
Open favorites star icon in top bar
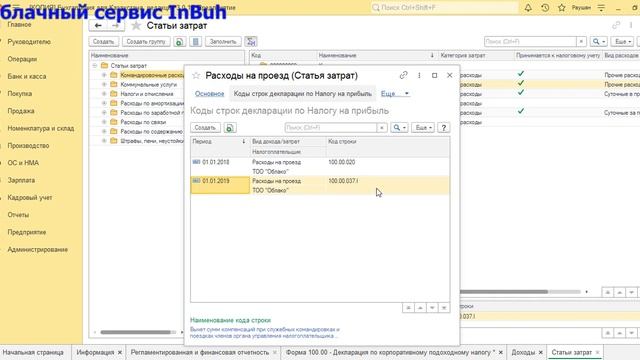(562, 7)
